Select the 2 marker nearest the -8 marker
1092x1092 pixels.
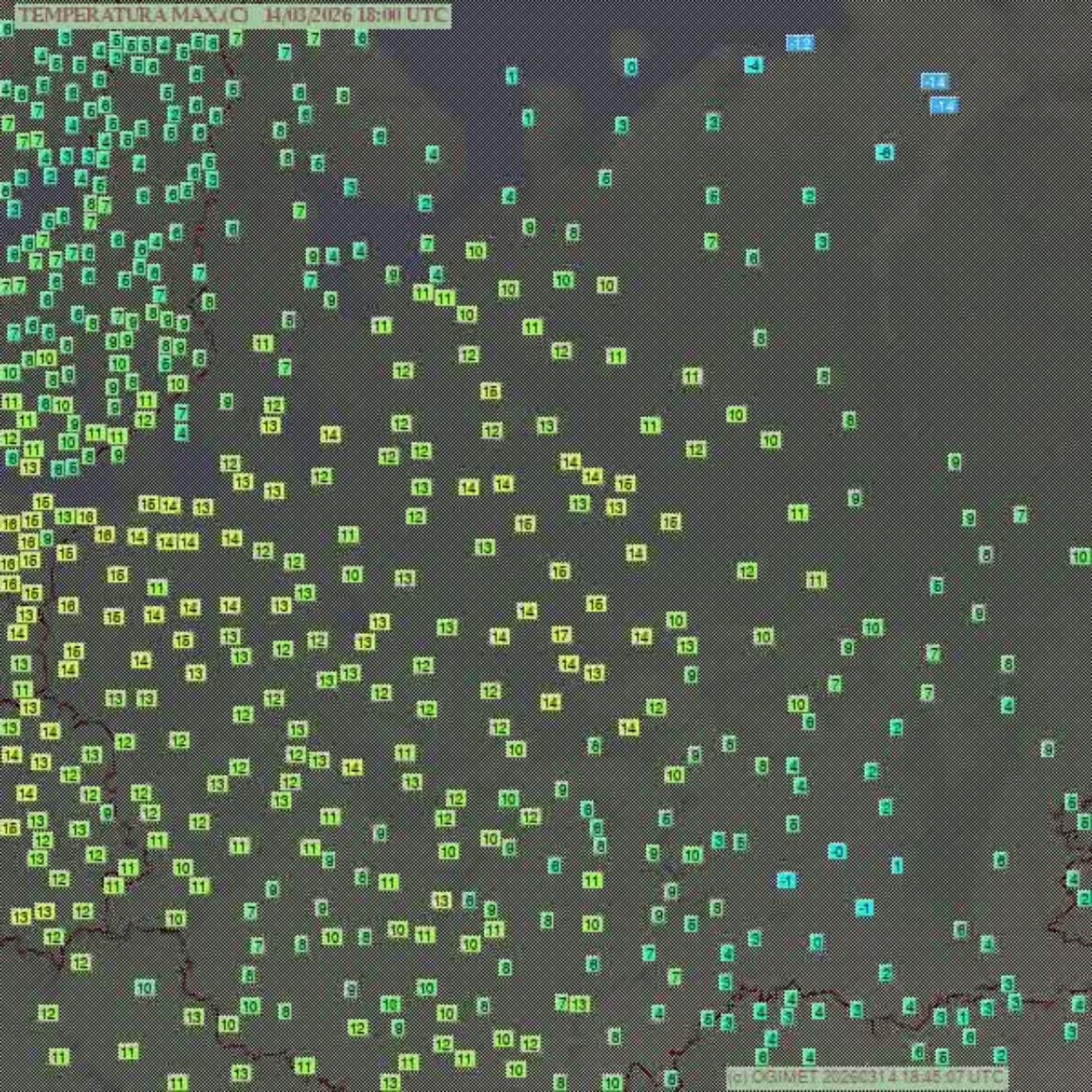(x=809, y=195)
